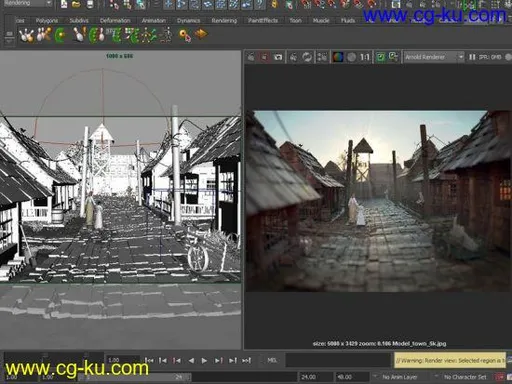Image resolution: width=512 pixels, height=384 pixels.
Task: Click the yellow connected-nodes shelf icon
Action: tap(149, 35)
